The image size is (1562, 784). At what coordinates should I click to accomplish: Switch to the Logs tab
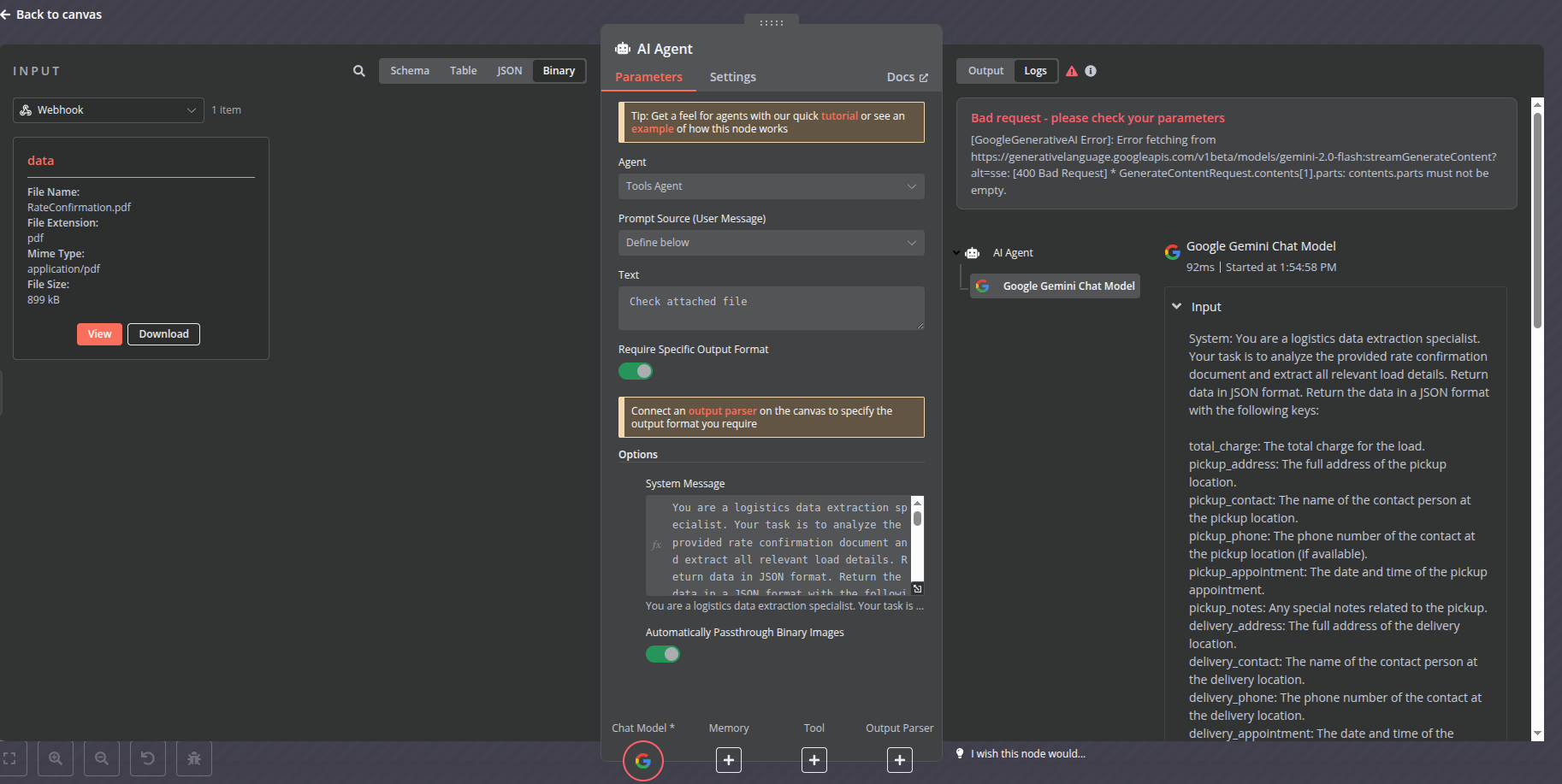(x=1036, y=71)
